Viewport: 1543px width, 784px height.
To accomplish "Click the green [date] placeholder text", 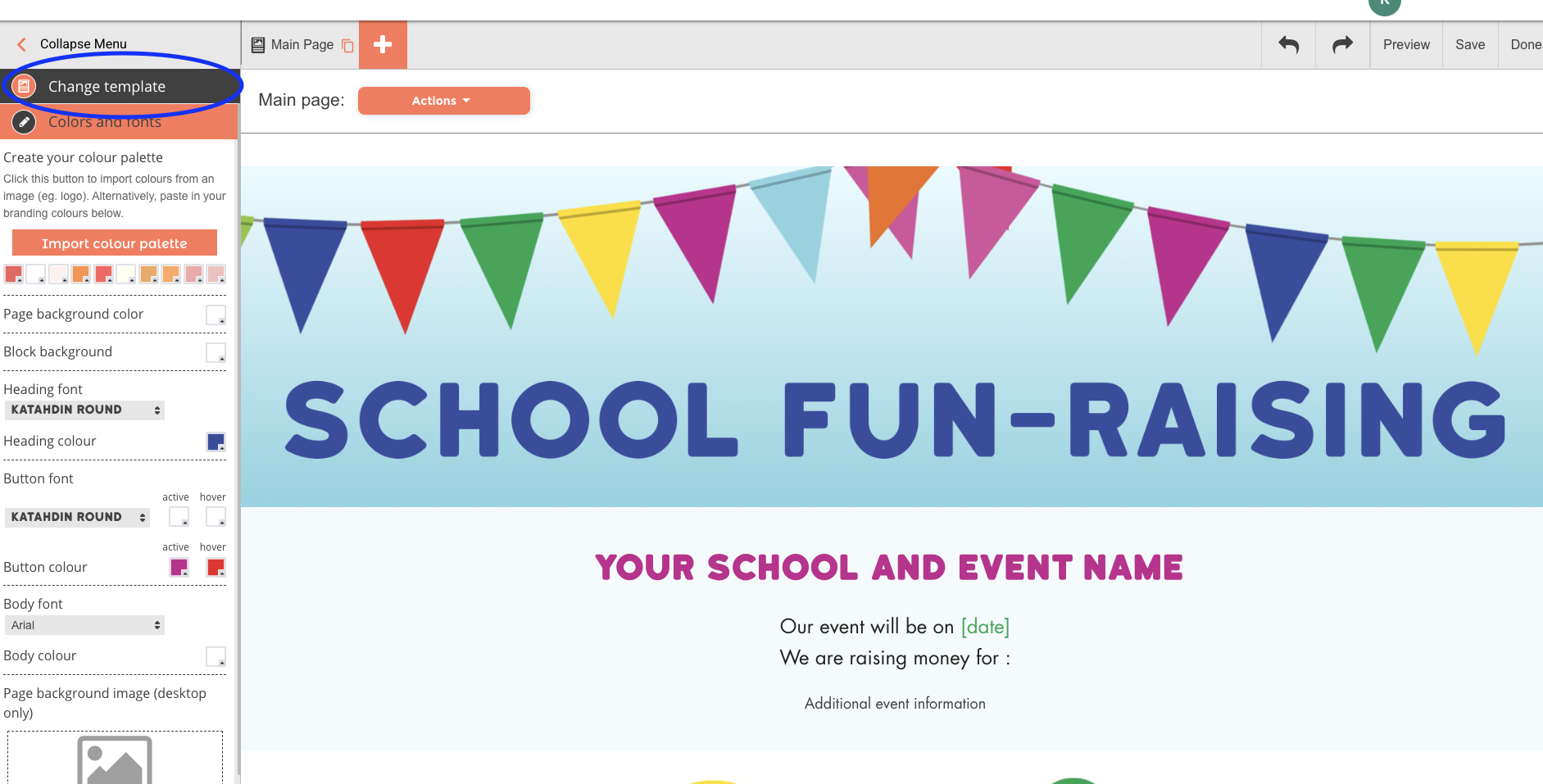I will (985, 627).
